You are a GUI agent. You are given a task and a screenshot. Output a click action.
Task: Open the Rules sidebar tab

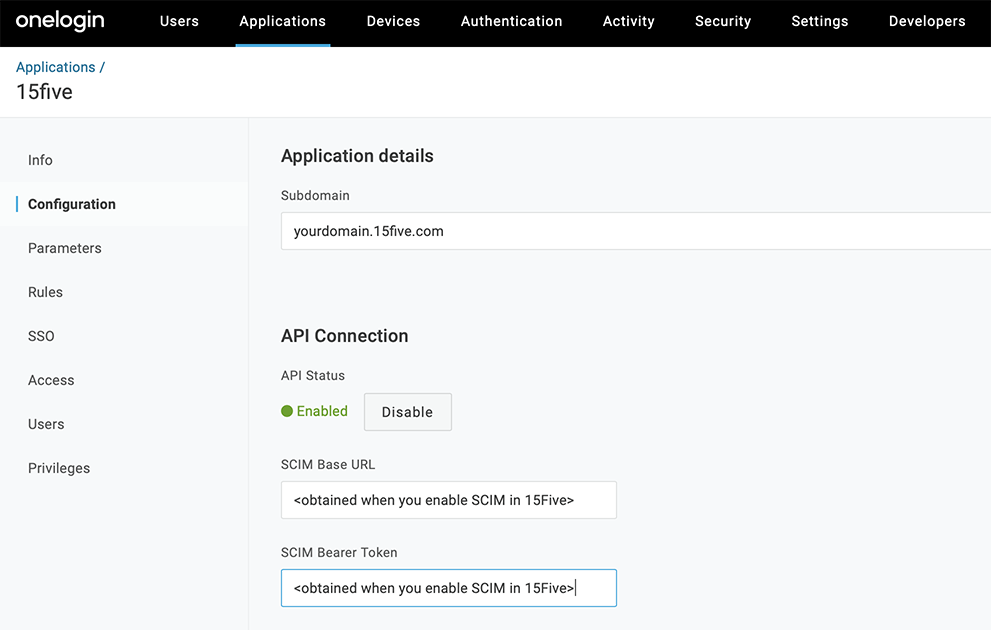45,292
